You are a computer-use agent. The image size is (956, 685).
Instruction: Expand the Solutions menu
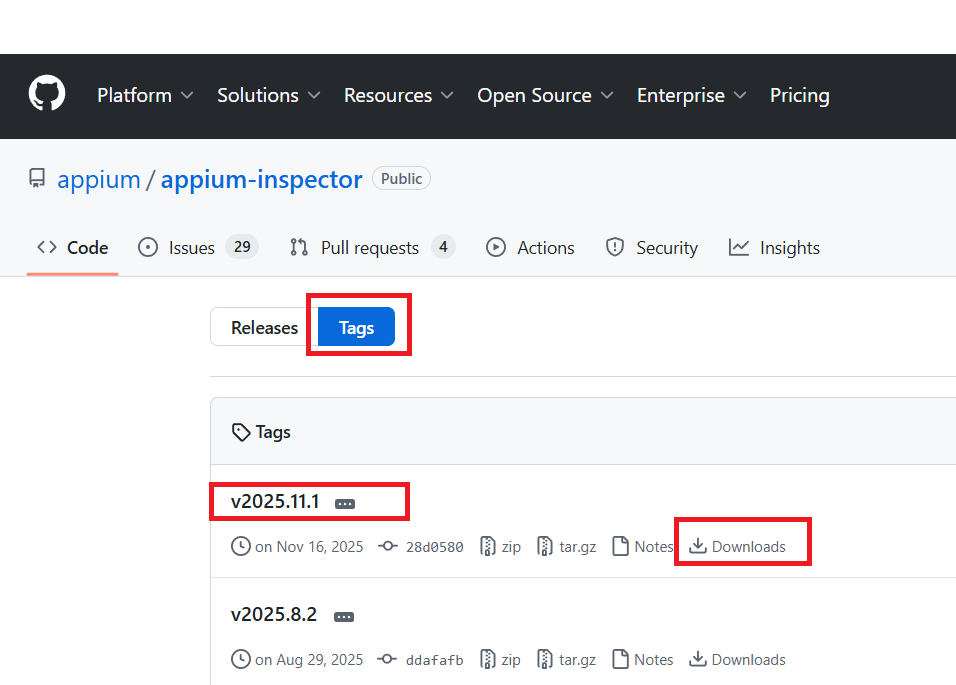268,96
